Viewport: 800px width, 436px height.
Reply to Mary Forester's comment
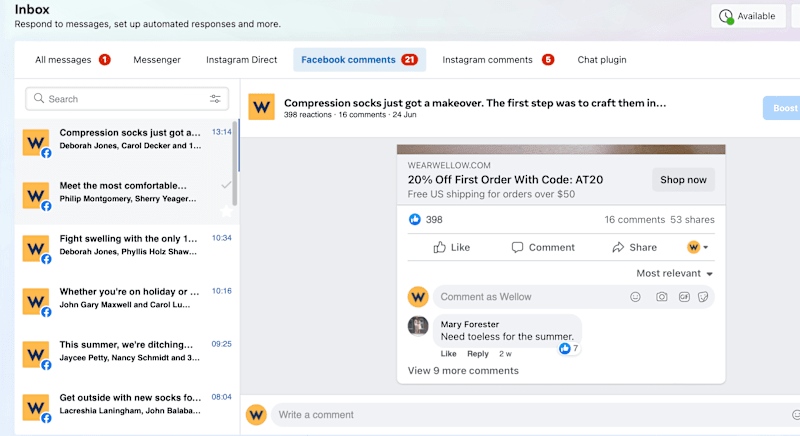point(478,353)
